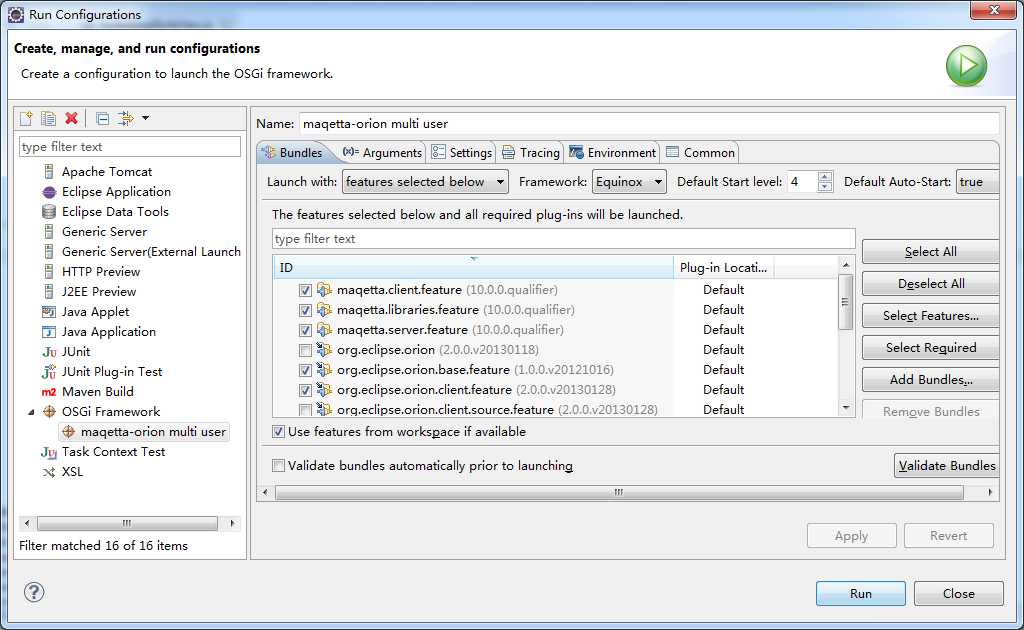1024x630 pixels.
Task: Click the Select Features... button
Action: tap(931, 315)
